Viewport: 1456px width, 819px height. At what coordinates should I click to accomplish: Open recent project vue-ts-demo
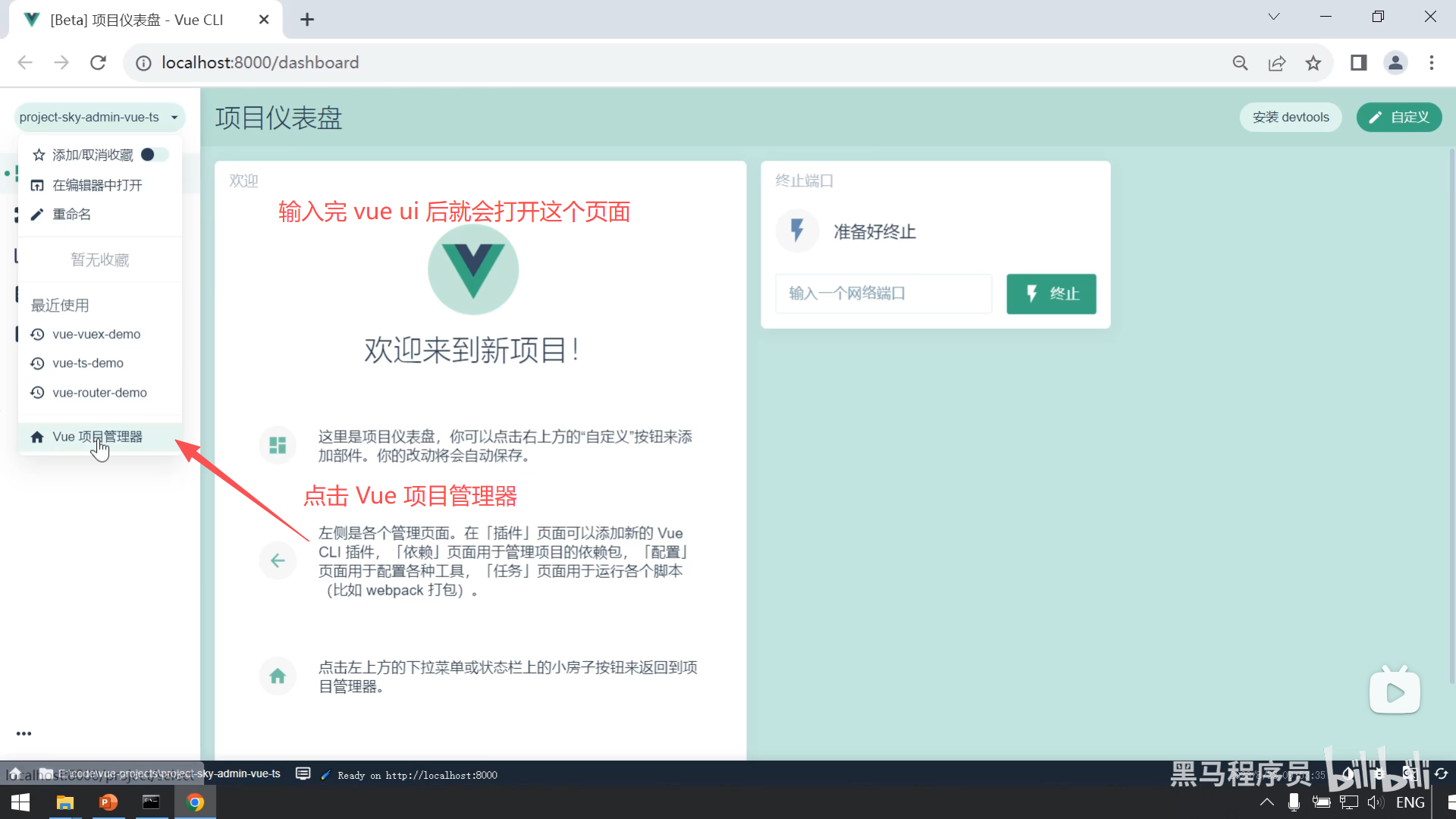click(x=88, y=363)
